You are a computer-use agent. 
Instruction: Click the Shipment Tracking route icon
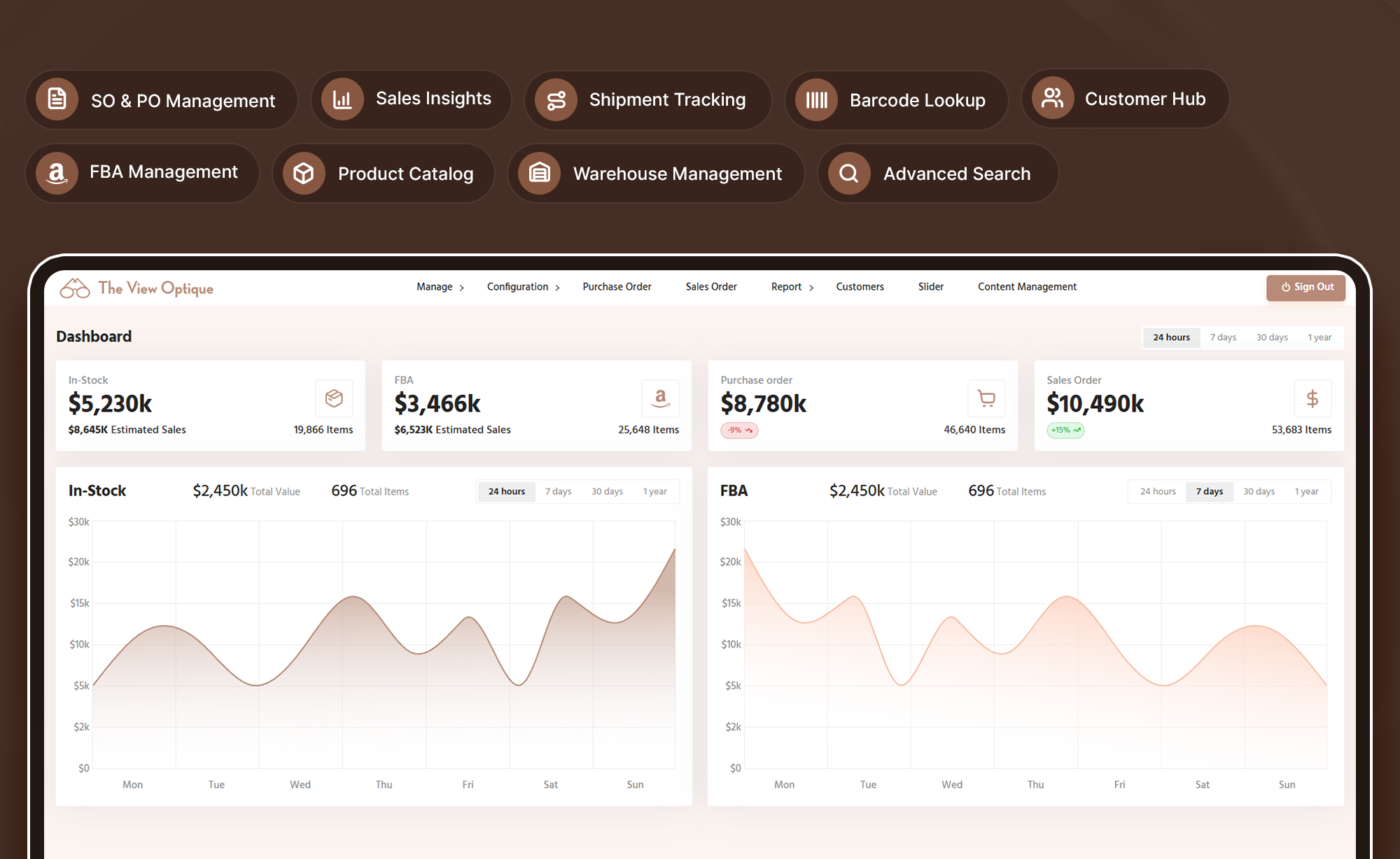556,100
